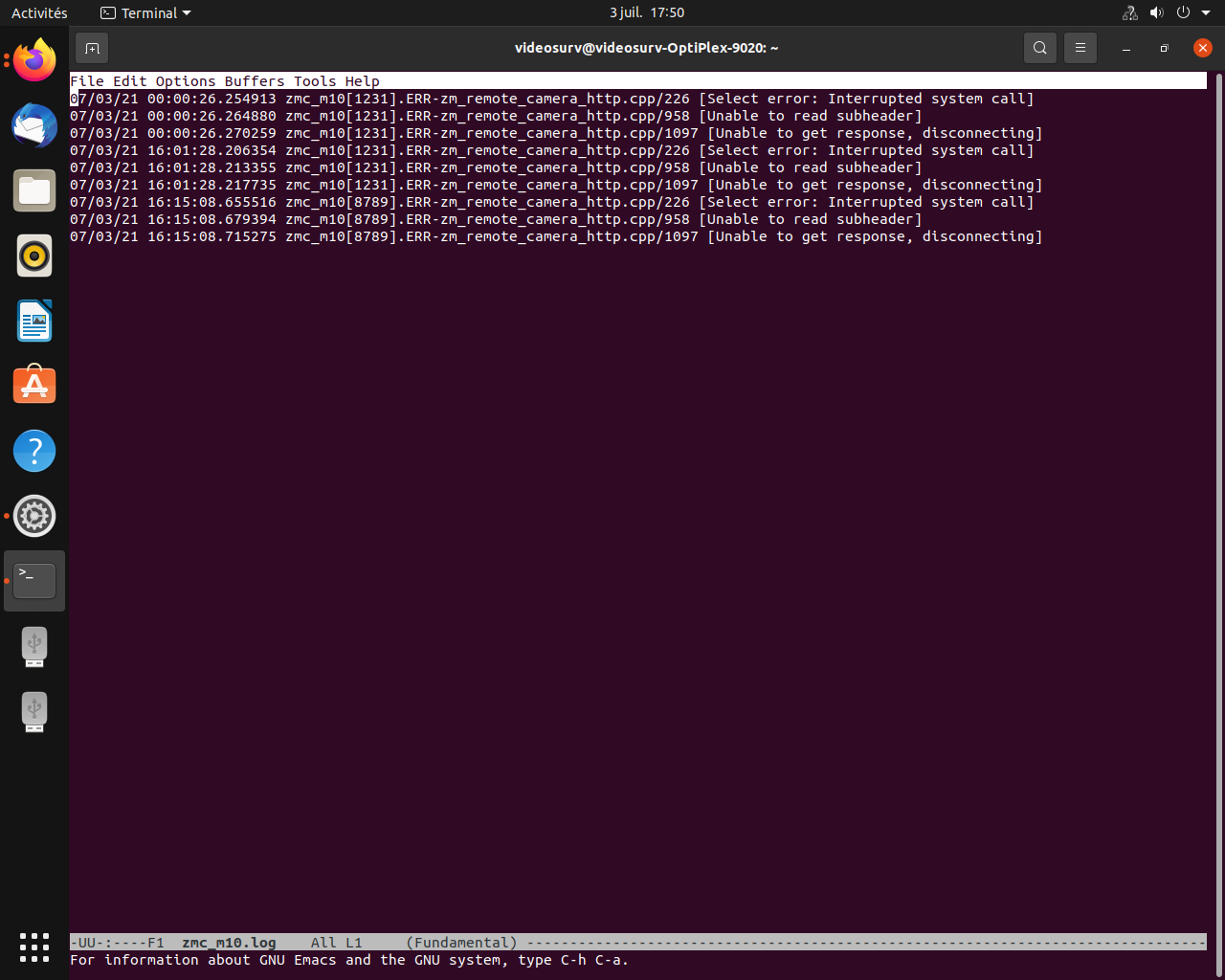Minimize the terminal window

point(1126,48)
